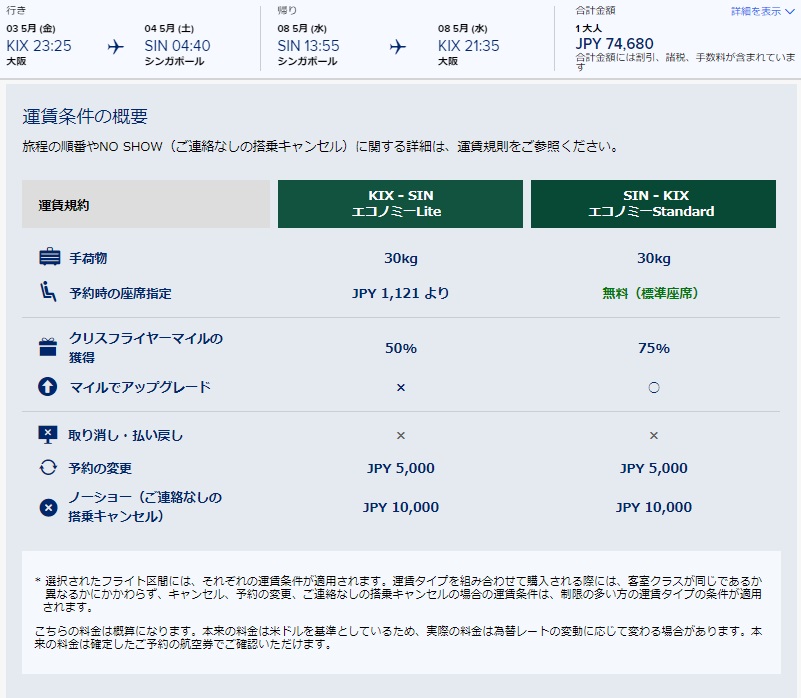Viewport: 801px width, 698px height.
Task: Click the Lite cancellation refund × mark
Action: pyautogui.click(x=401, y=435)
